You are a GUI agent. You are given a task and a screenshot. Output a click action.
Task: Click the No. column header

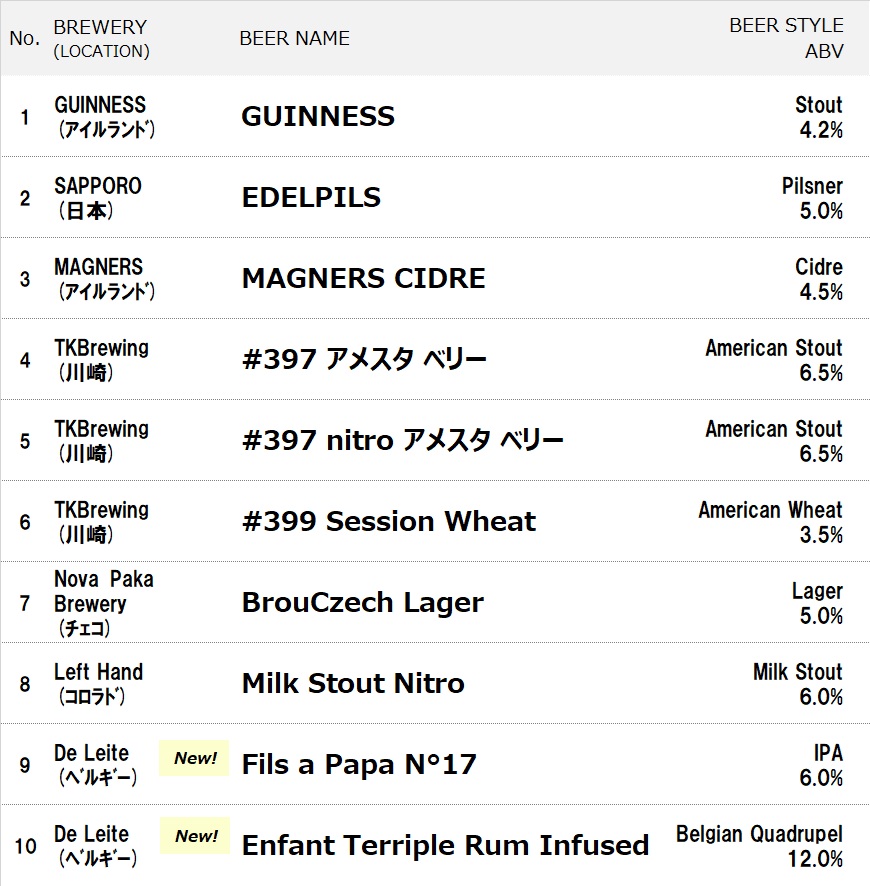[25, 38]
